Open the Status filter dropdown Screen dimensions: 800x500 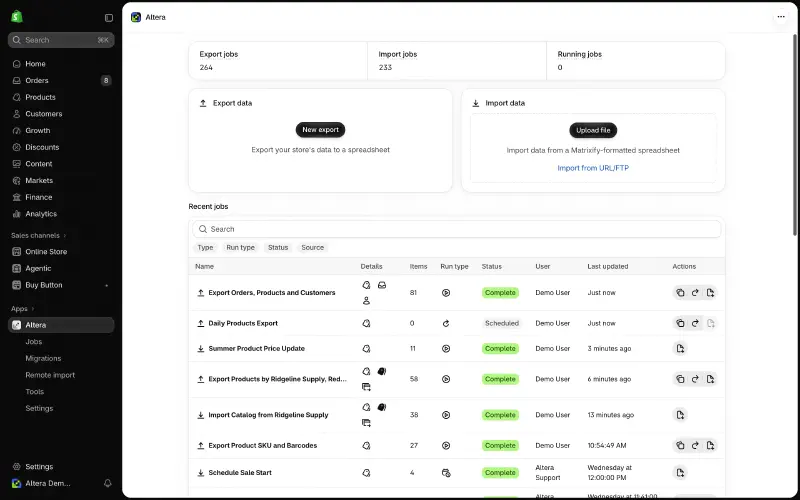pyautogui.click(x=278, y=247)
